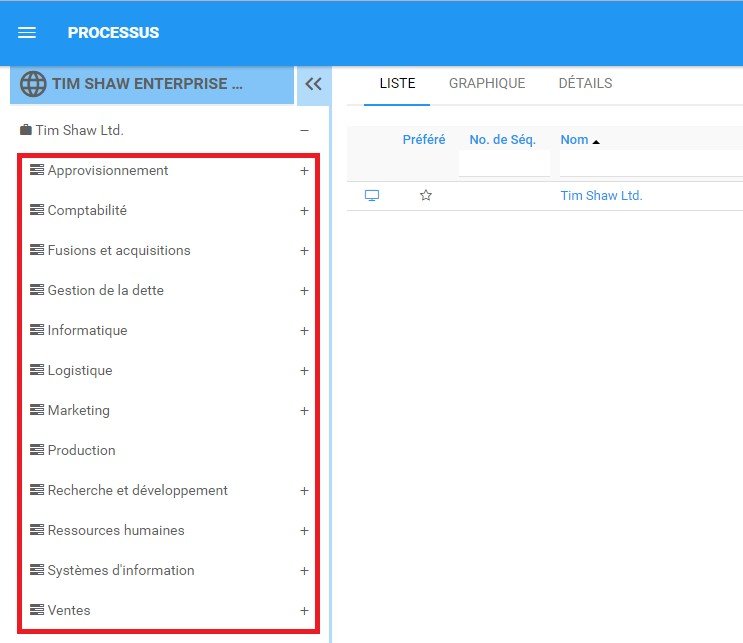Click the Approvisionnement process icon
The height and width of the screenshot is (643, 743).
[x=37, y=170]
